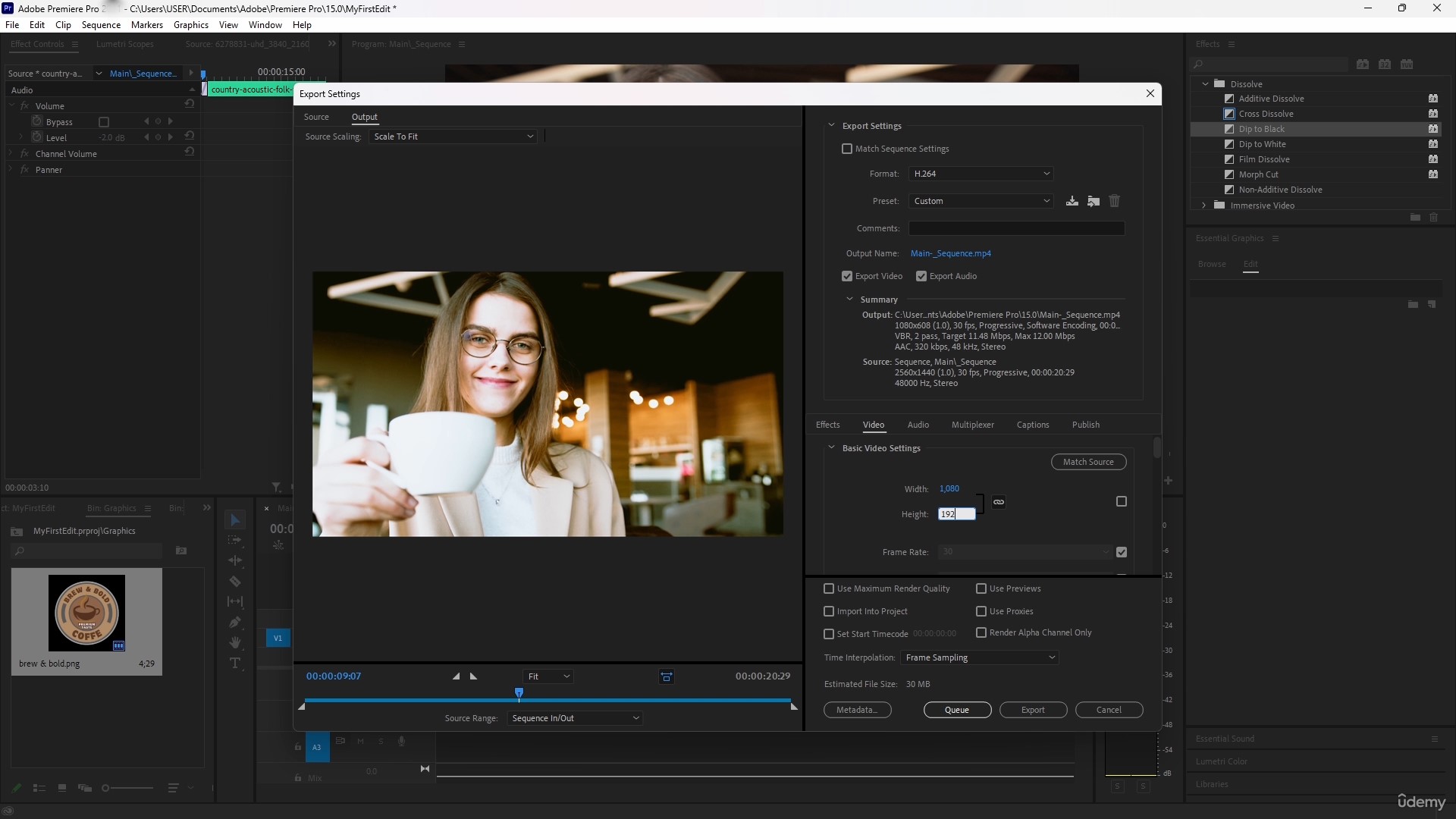Open the Multiplexer tab

(x=972, y=425)
